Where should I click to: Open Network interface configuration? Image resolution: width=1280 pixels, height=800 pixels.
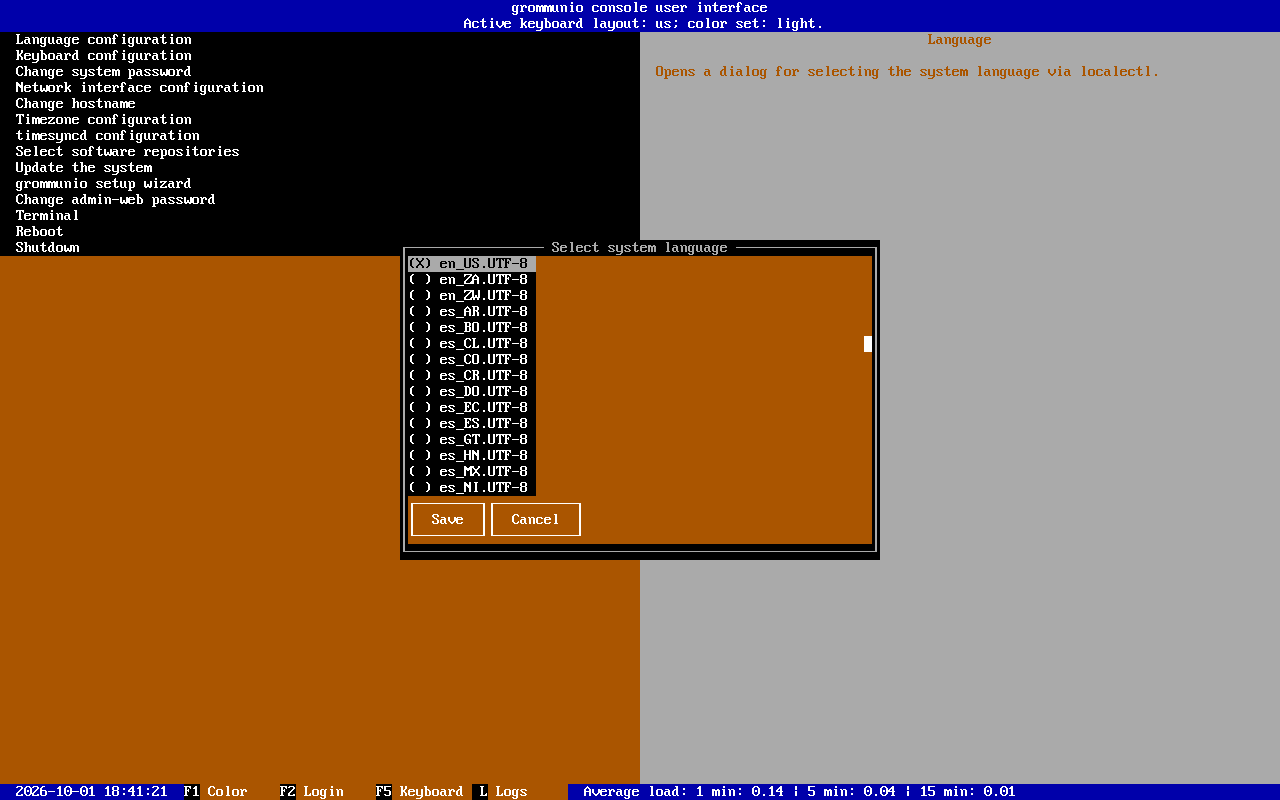(140, 88)
